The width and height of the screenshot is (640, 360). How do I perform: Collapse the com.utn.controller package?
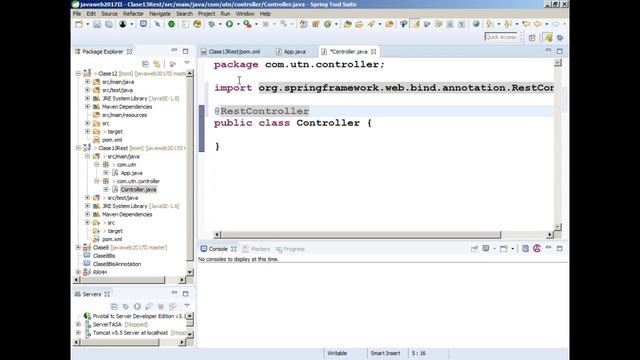click(97, 181)
